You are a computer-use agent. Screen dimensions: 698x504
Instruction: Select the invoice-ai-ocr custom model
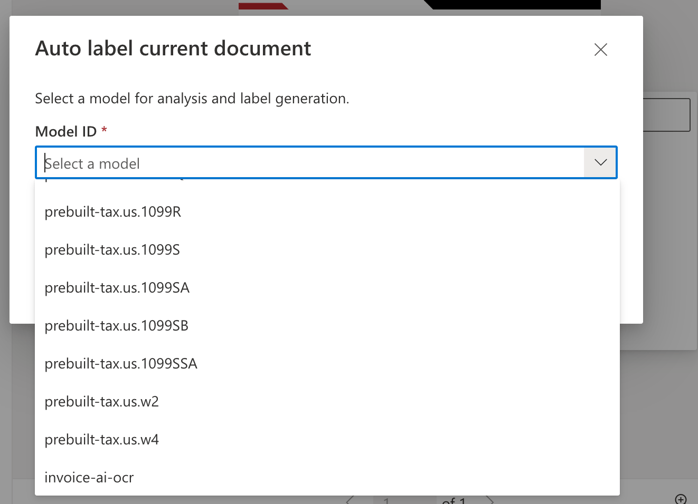89,478
